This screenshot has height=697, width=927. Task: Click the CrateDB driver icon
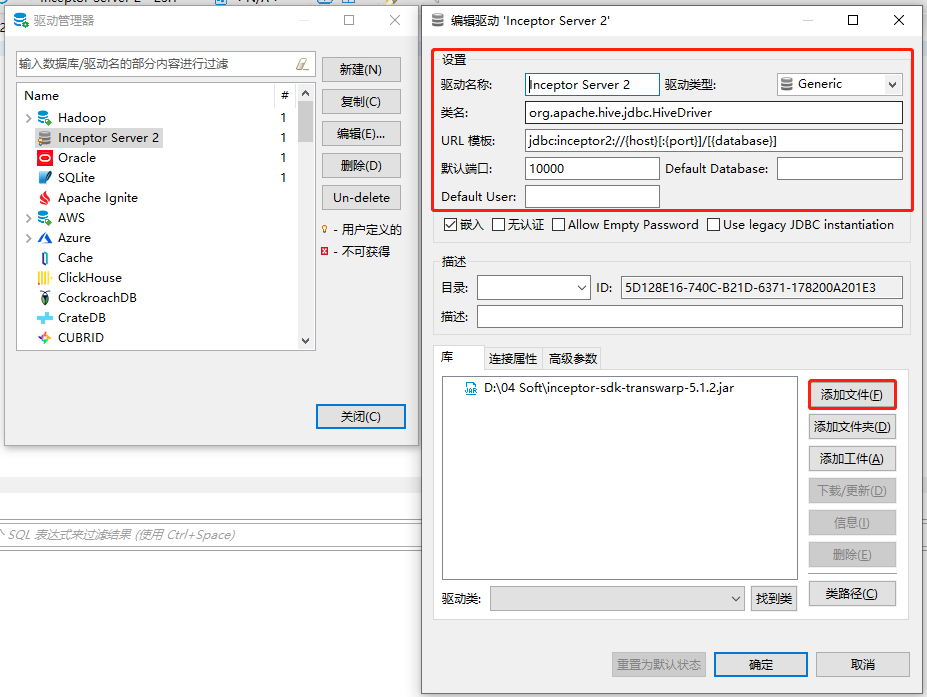coord(44,318)
